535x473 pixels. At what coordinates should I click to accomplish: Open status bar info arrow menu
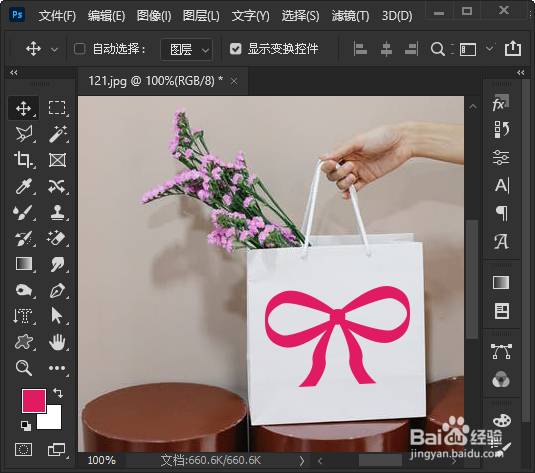302,461
